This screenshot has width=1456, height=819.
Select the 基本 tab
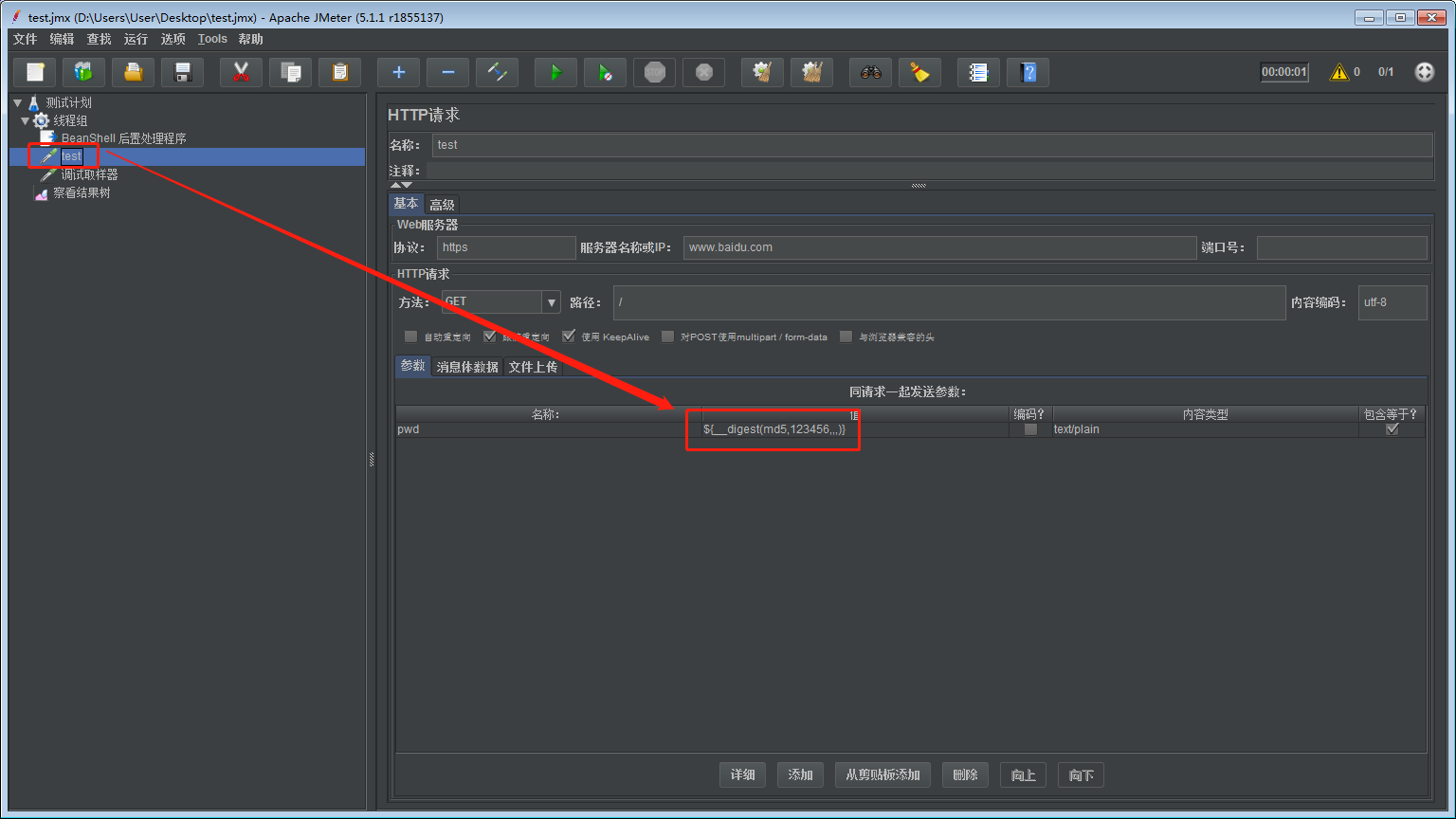coord(406,204)
